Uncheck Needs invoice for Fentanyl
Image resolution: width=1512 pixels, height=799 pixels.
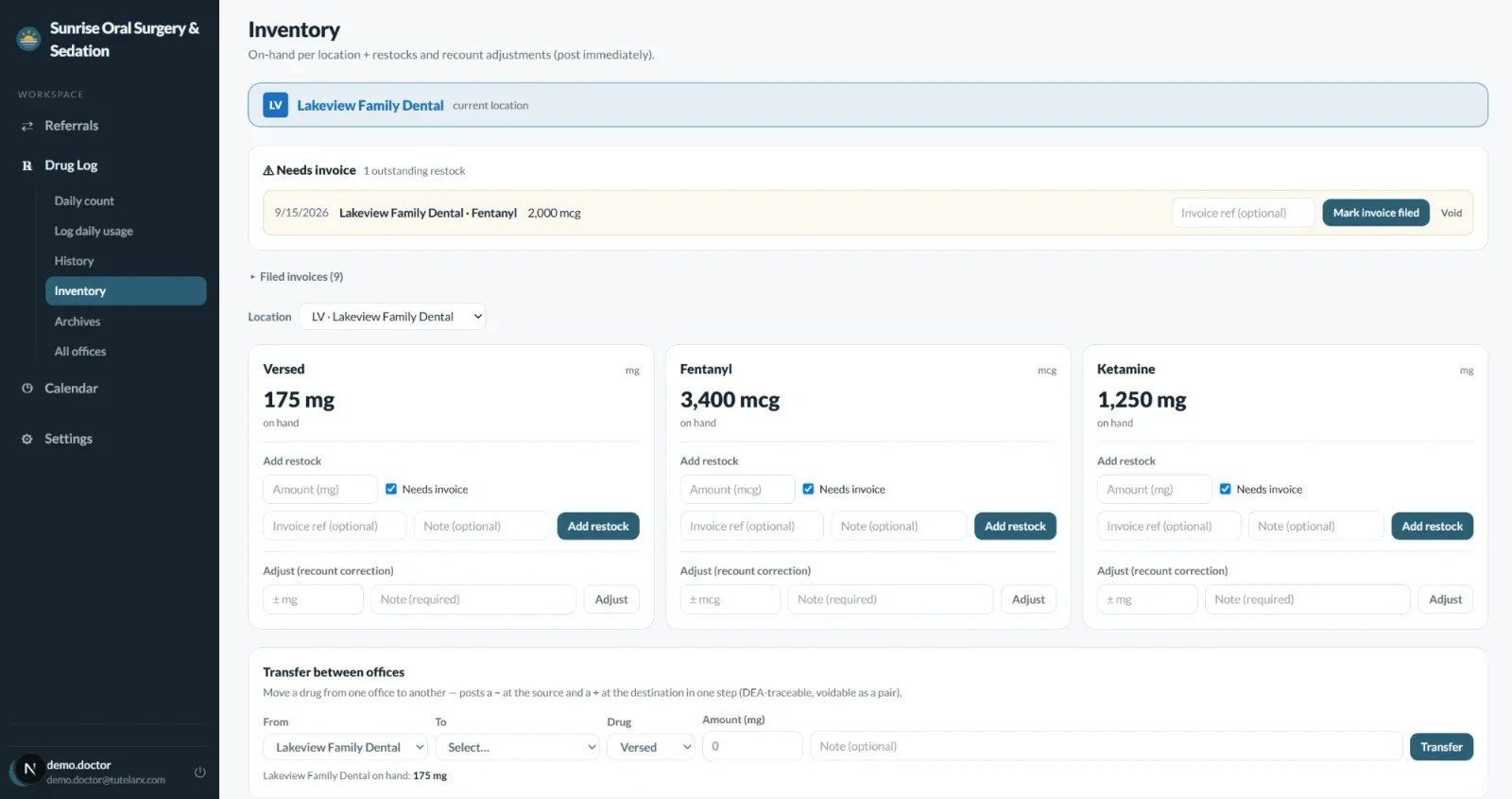click(808, 489)
